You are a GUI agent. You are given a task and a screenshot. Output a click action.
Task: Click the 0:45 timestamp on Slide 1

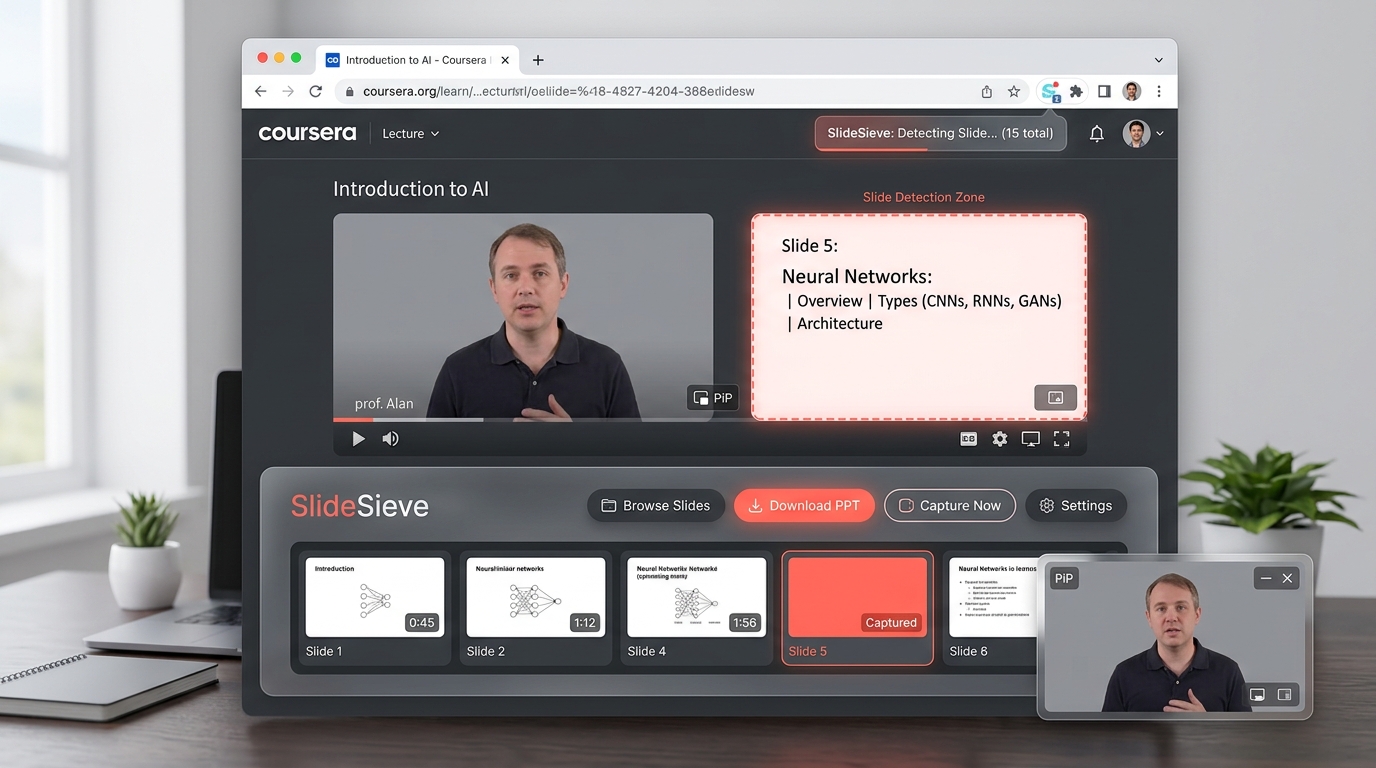422,622
